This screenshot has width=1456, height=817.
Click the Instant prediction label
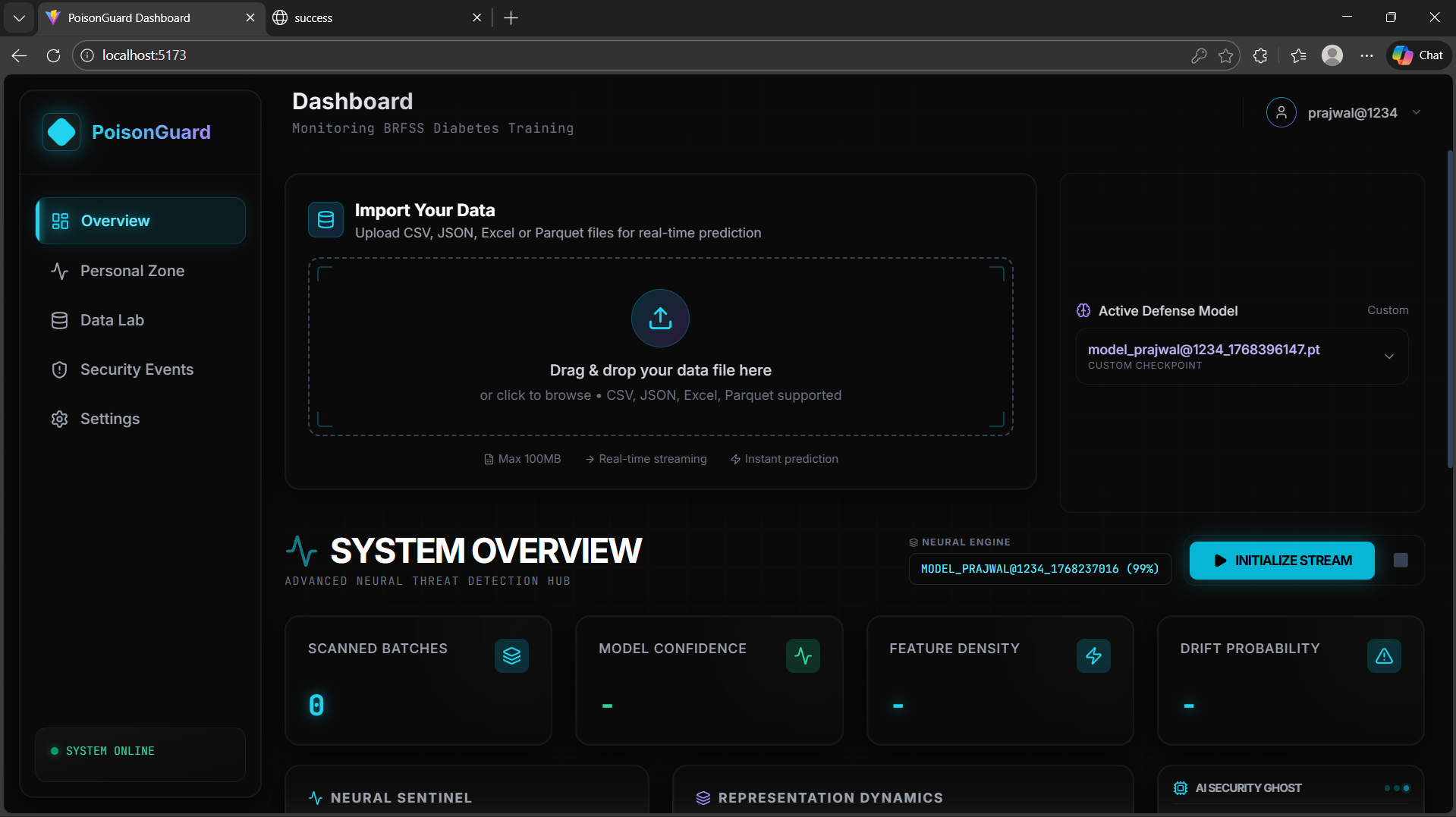784,459
